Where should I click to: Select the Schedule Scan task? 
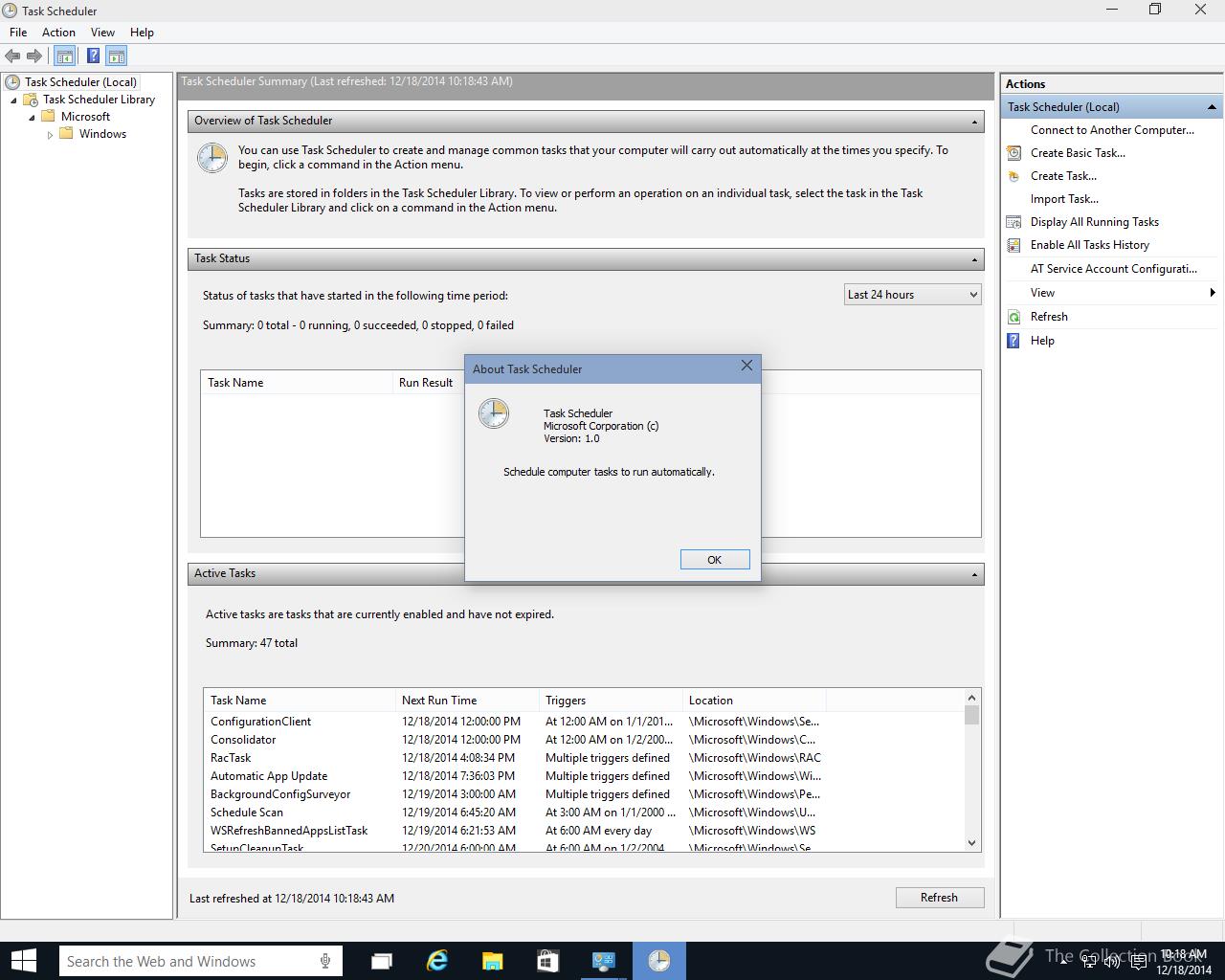pos(584,813)
